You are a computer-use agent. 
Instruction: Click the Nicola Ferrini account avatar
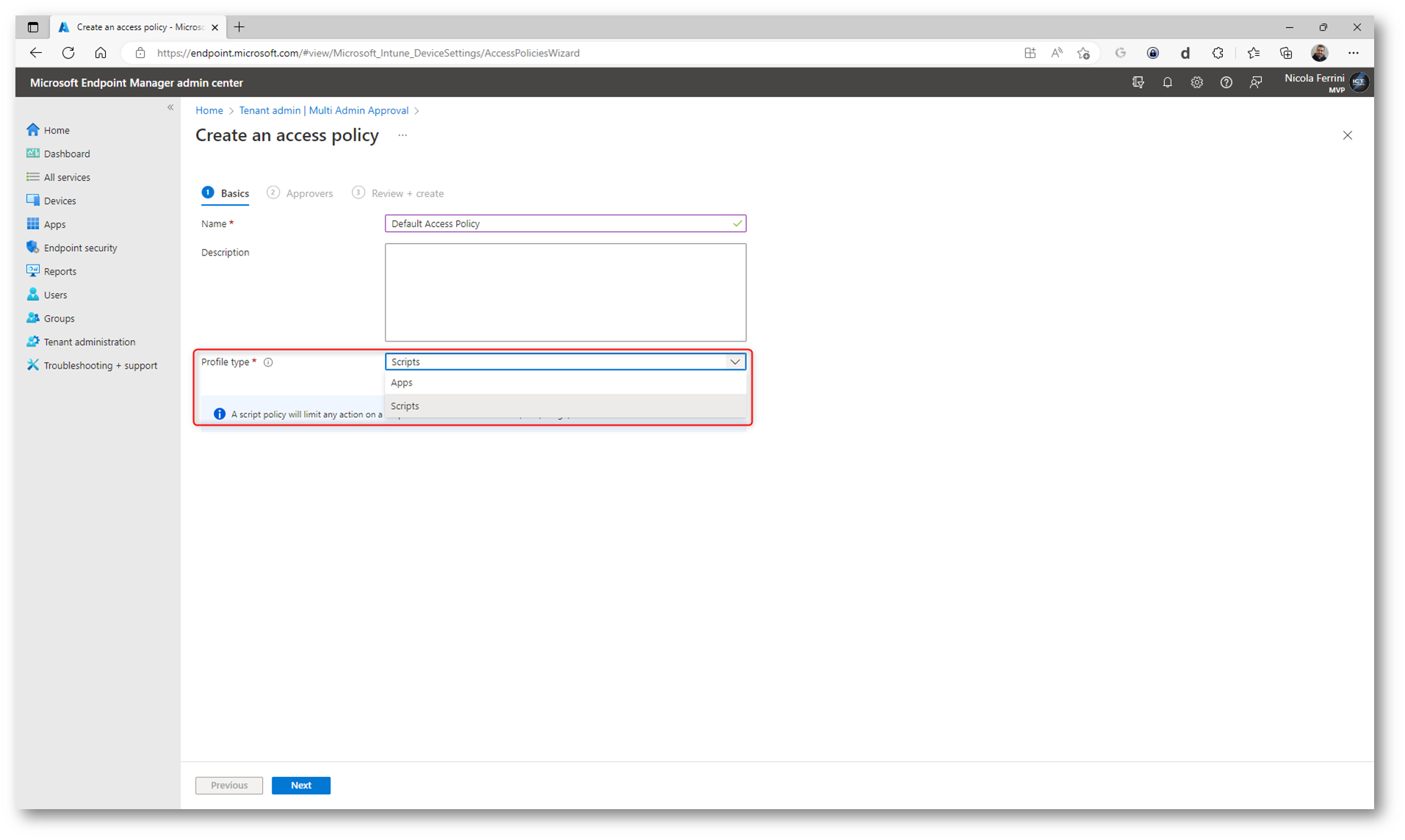click(1359, 82)
